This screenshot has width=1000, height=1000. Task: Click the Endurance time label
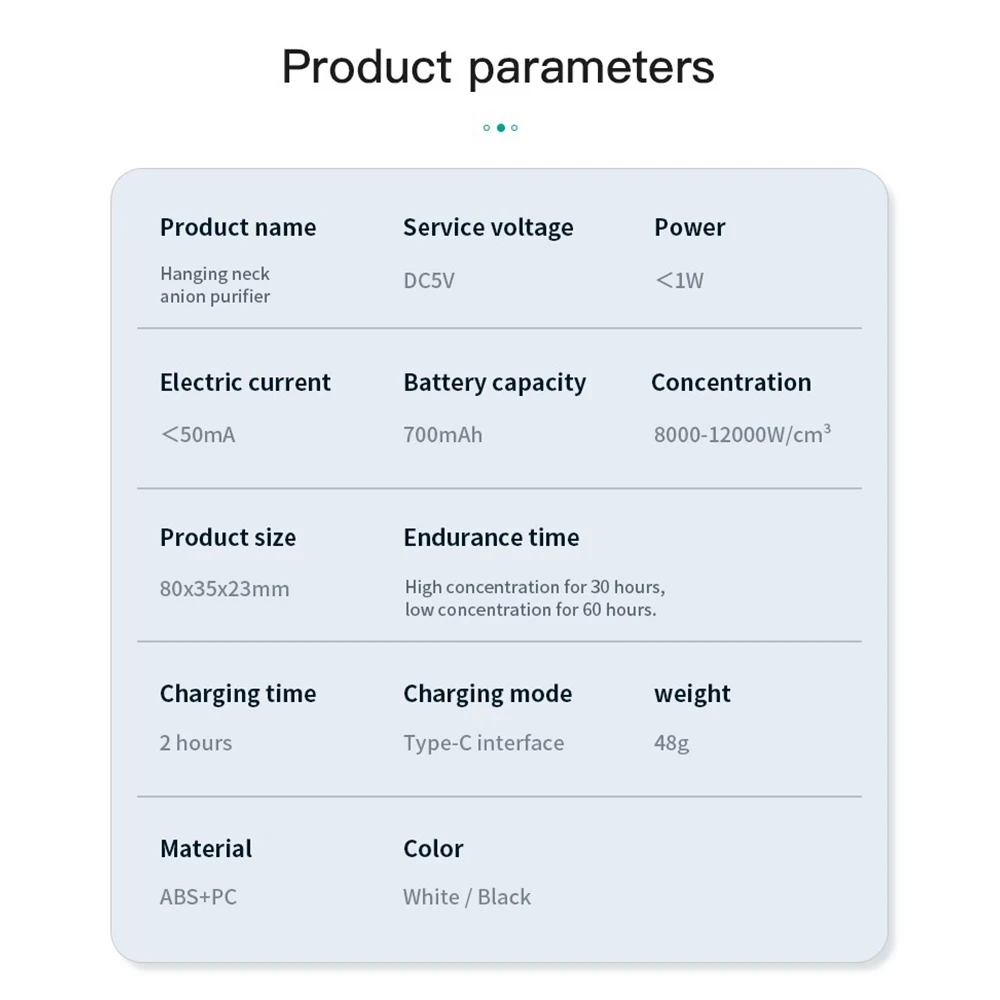pos(491,538)
